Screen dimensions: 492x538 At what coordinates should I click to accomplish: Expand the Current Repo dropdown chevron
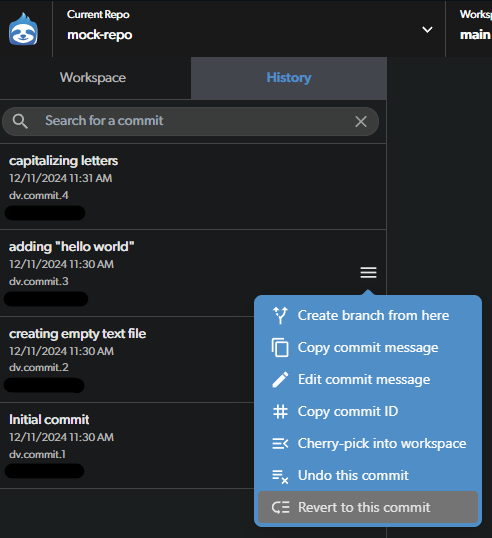tap(427, 30)
